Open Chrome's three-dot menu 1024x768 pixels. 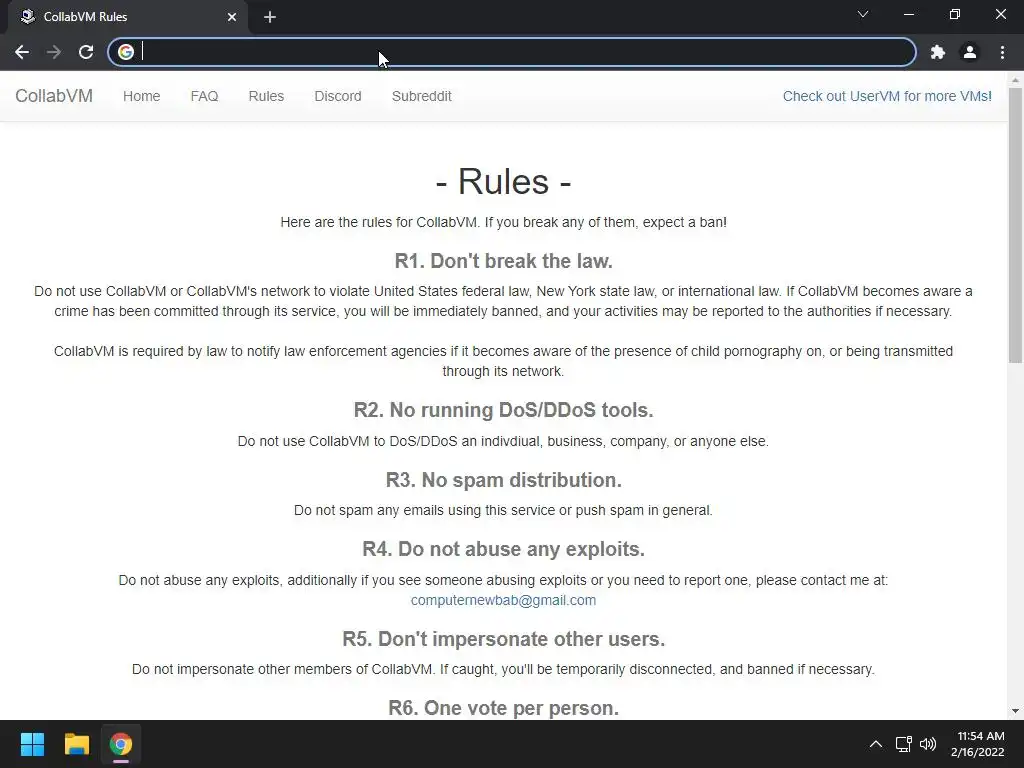pyautogui.click(x=1002, y=52)
